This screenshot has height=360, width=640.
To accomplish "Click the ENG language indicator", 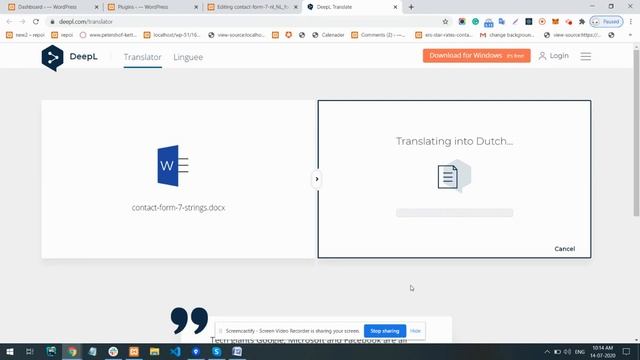I will tap(580, 351).
